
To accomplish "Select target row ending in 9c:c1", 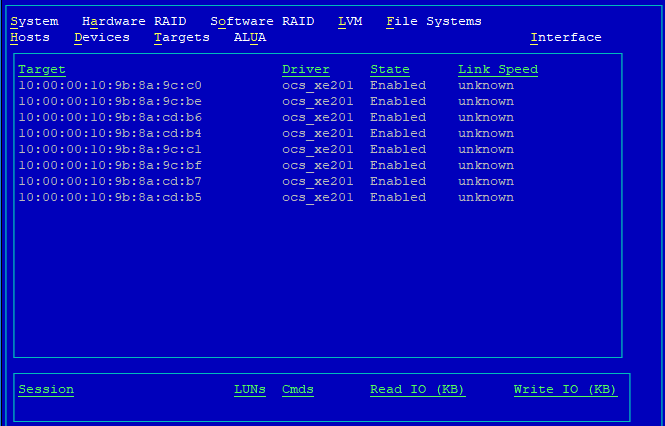I will click(110, 149).
